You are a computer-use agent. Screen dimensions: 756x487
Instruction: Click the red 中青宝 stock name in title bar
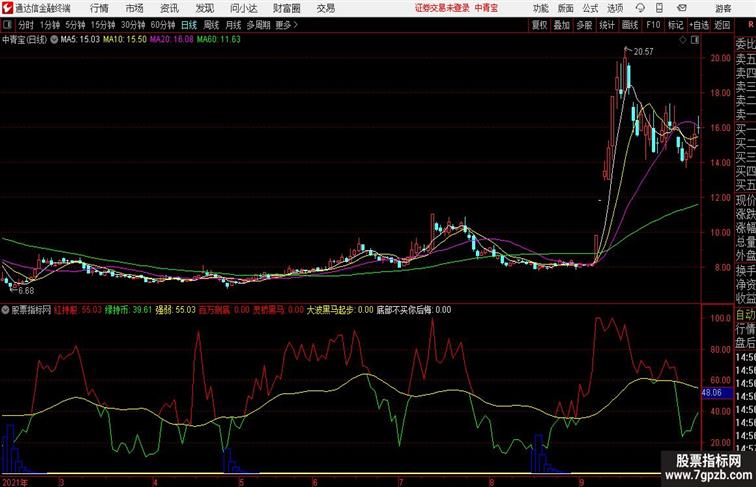tap(486, 8)
